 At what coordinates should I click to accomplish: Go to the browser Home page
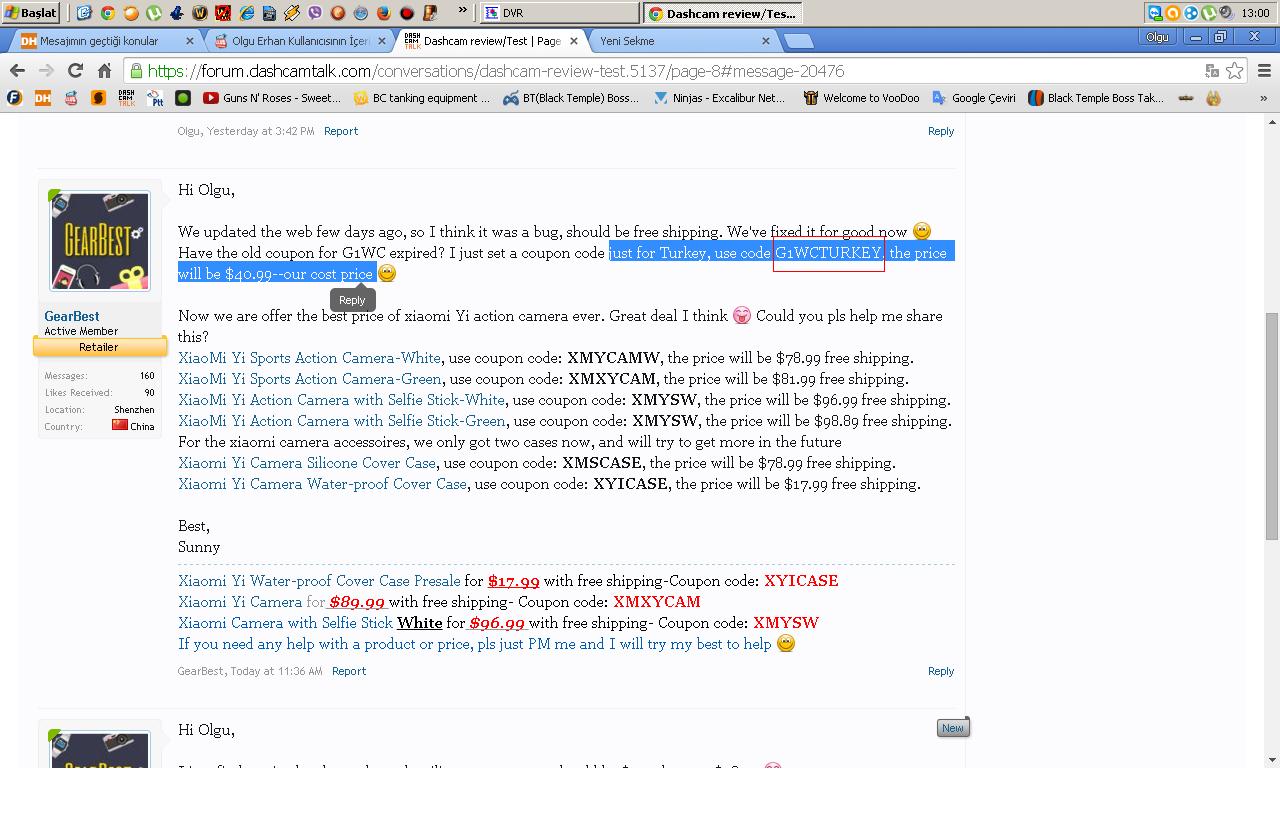tap(104, 70)
